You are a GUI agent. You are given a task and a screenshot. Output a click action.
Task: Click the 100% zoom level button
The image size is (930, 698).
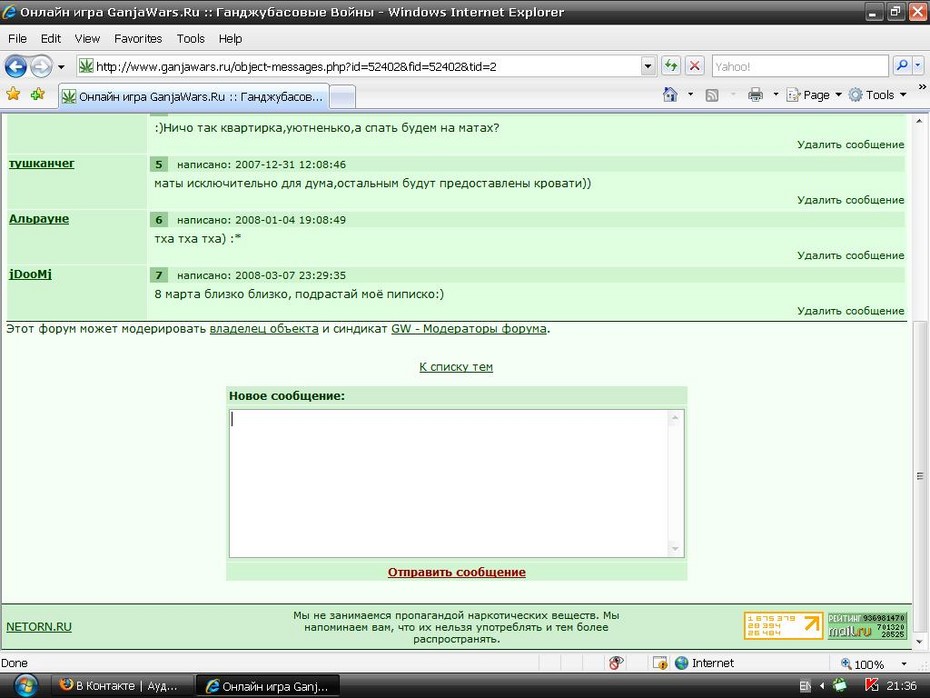coord(862,664)
